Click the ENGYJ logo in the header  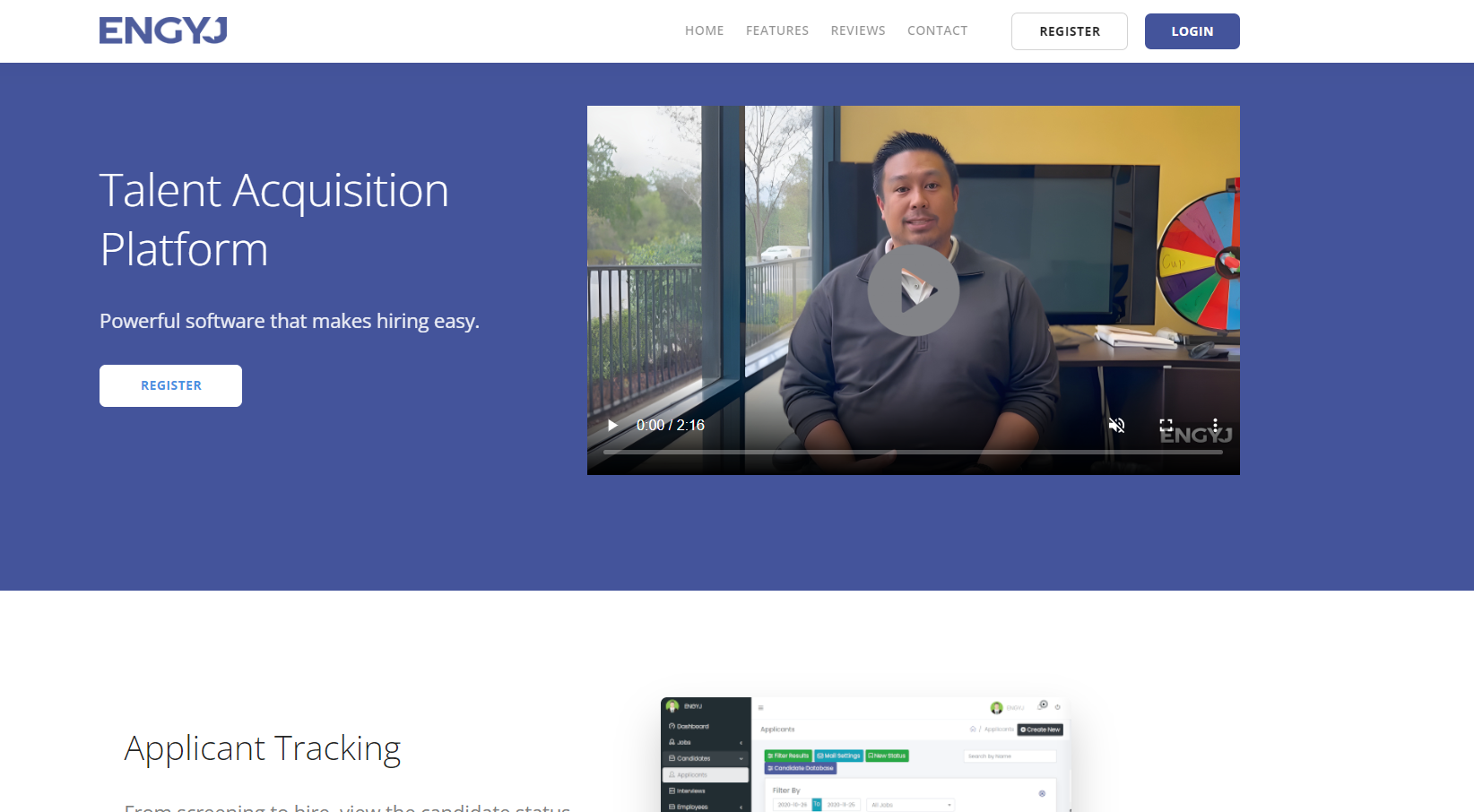pyautogui.click(x=163, y=30)
